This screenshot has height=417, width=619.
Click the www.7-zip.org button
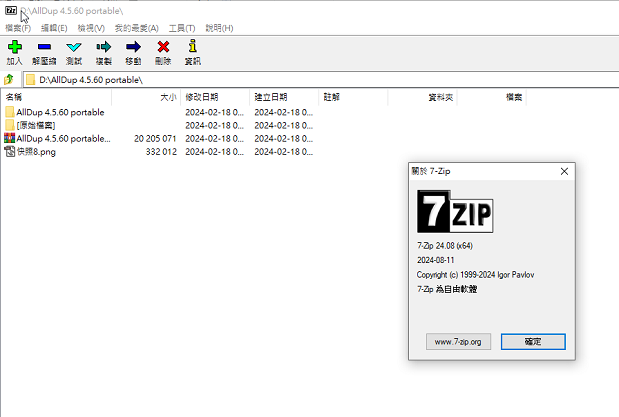point(458,342)
